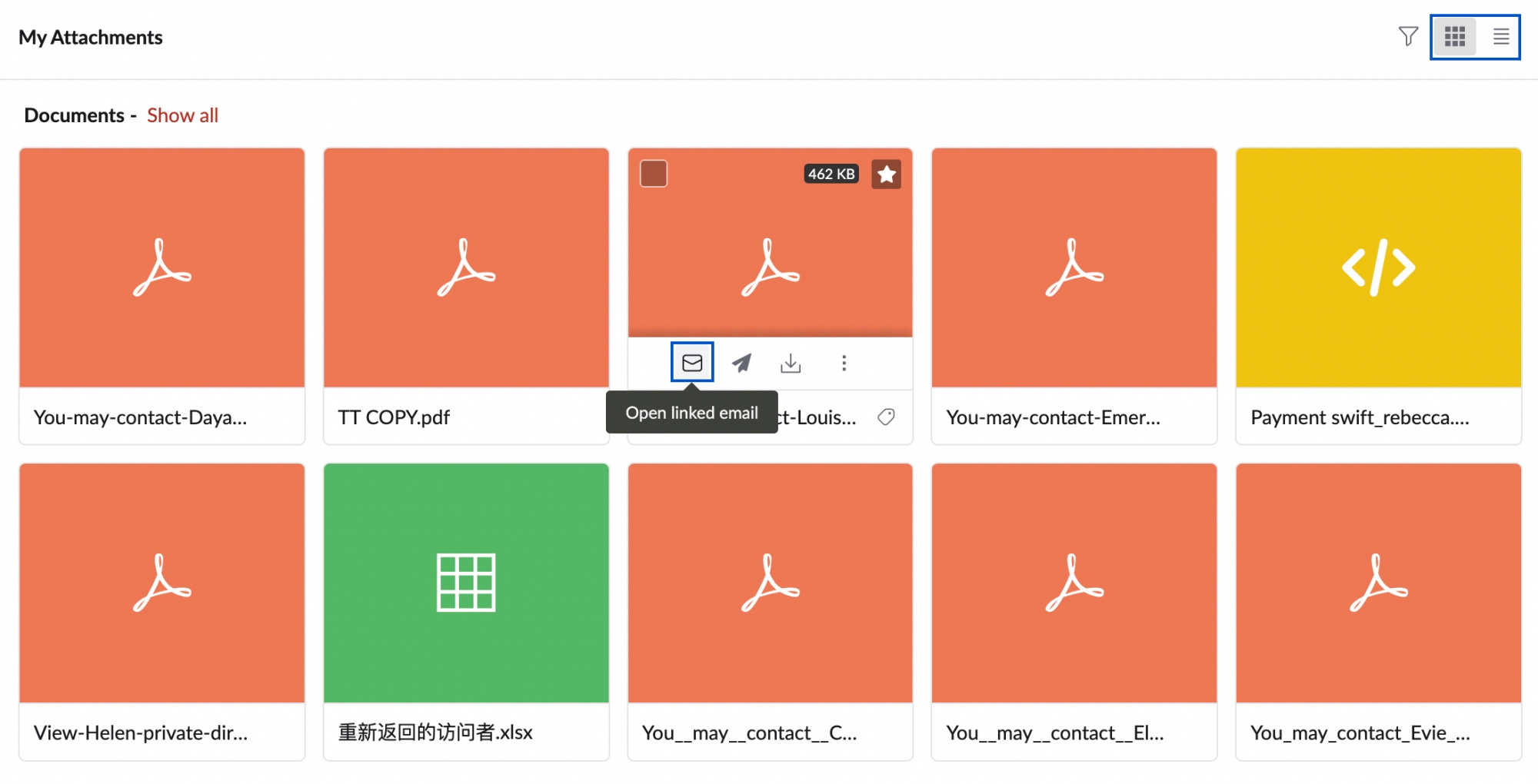Image resolution: width=1538 pixels, height=784 pixels.
Task: Open the Payment swift_rebecca code file
Action: pos(1378,267)
